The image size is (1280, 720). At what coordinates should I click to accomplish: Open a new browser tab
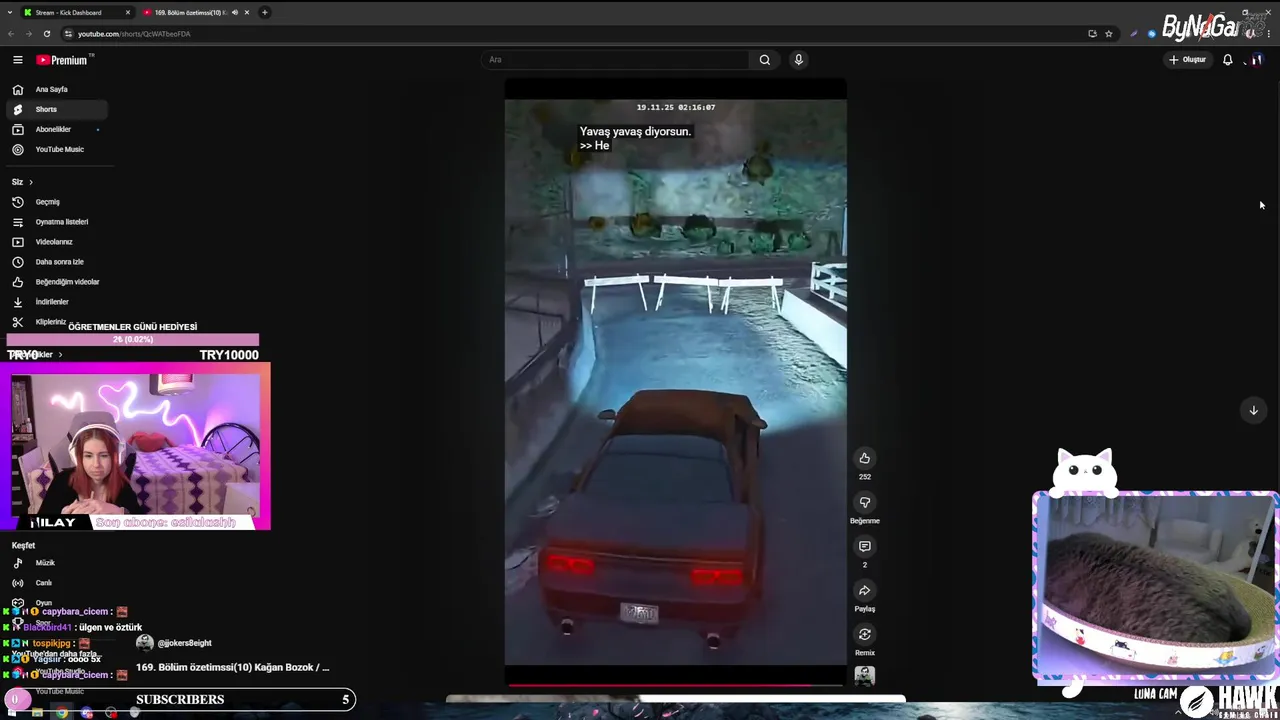264,12
